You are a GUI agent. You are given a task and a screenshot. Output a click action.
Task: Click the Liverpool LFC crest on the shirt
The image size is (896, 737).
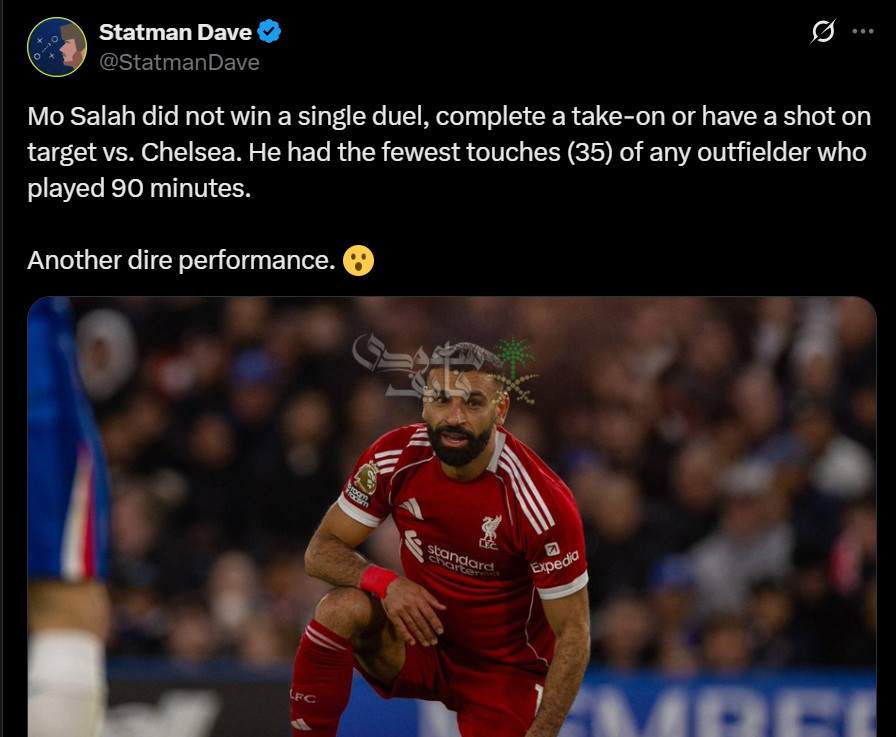click(490, 532)
